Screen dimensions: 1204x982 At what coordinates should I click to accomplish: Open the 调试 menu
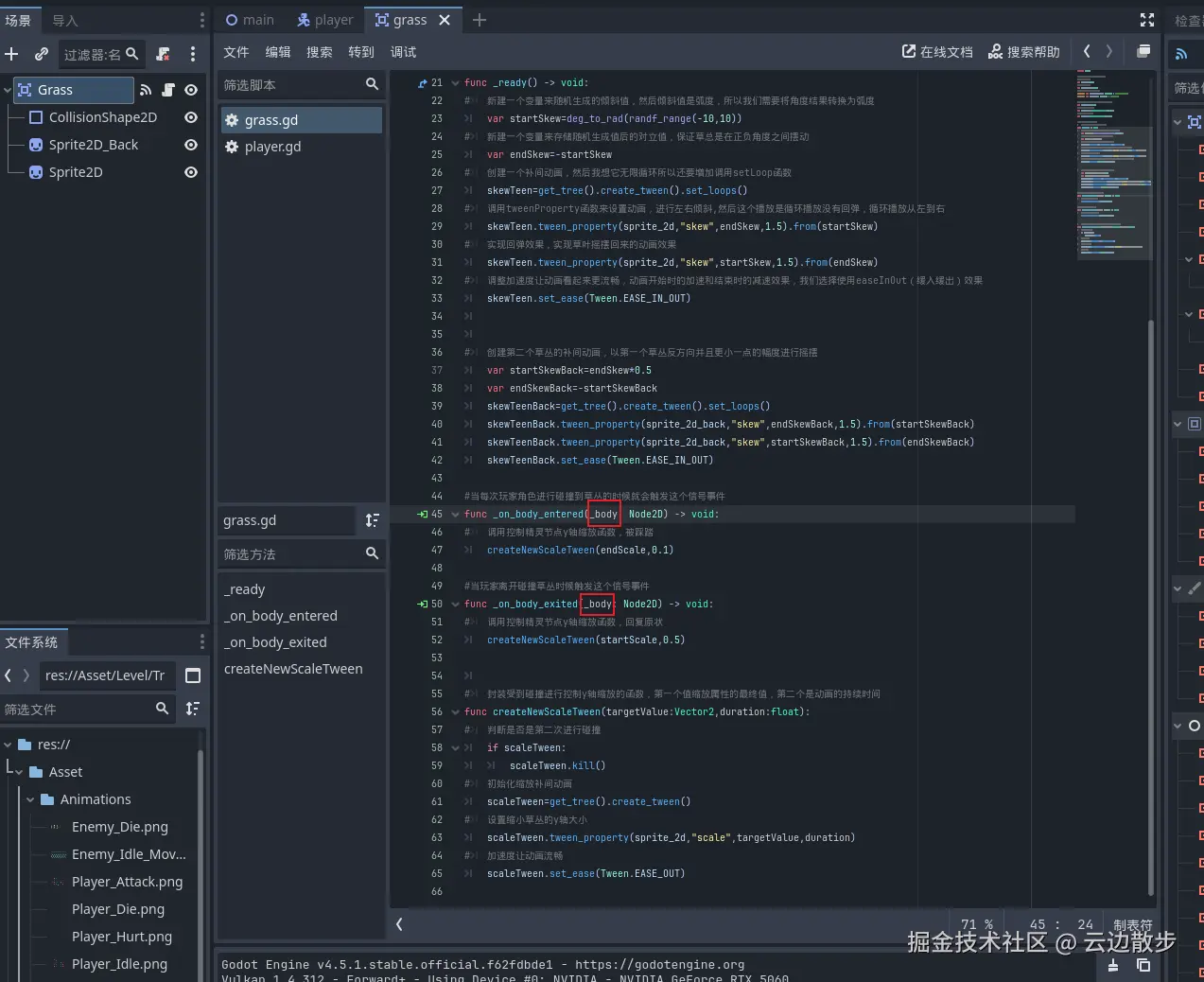pos(403,52)
